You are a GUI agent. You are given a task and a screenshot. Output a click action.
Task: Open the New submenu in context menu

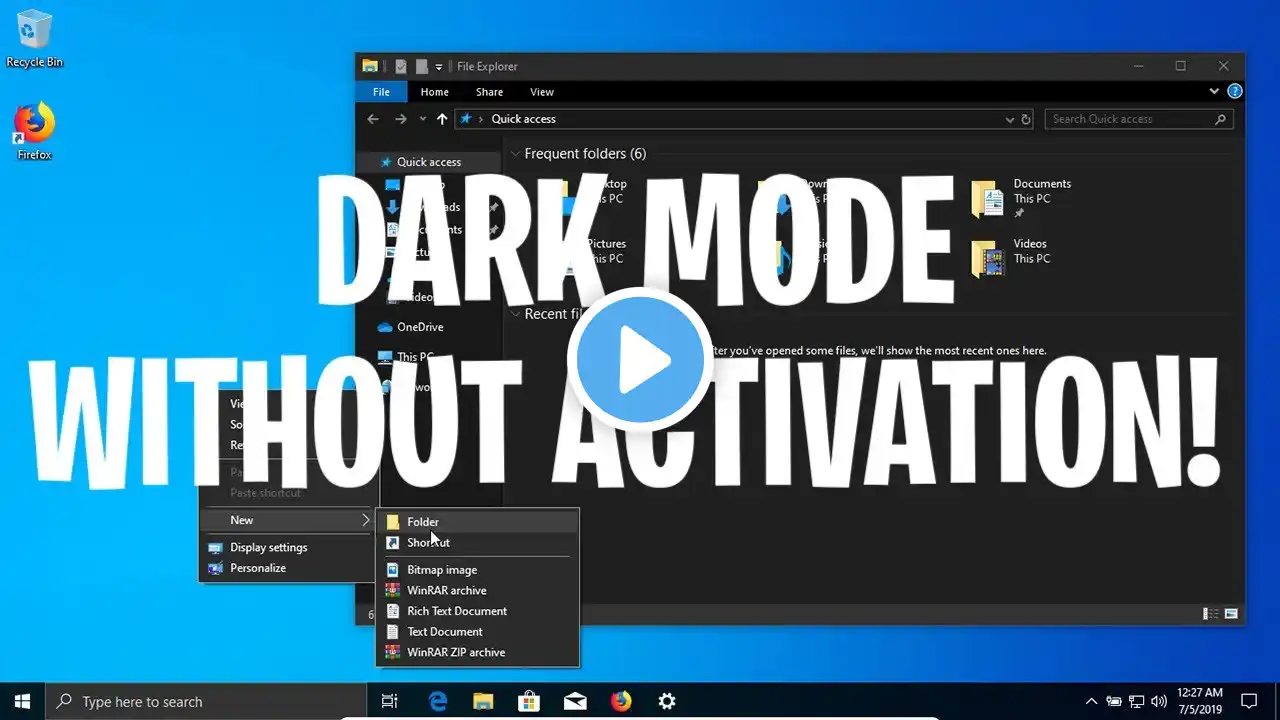(287, 520)
